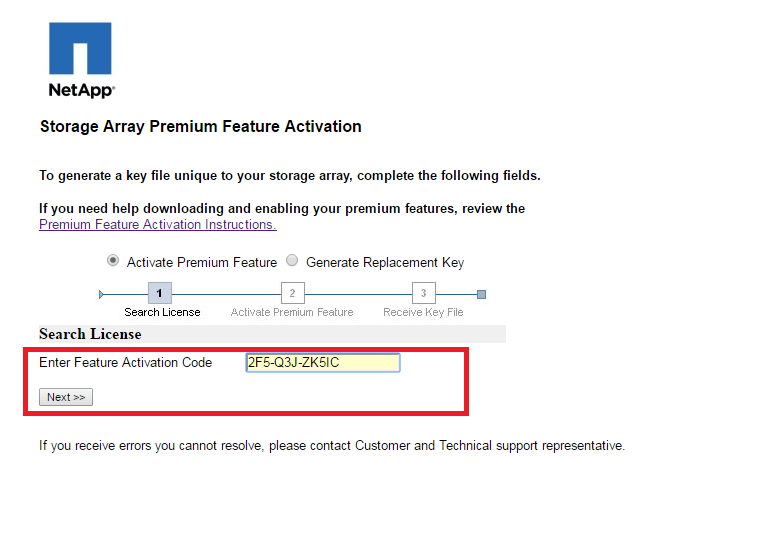Click the Receive Key File step label
Screen dimensions: 781x537
point(423,312)
